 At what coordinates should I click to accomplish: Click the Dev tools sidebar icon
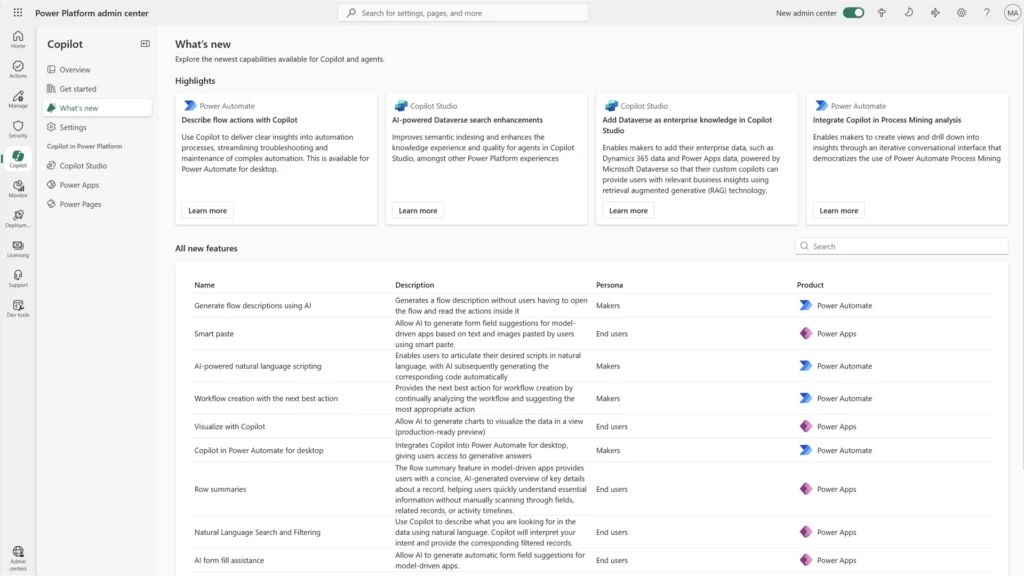(x=18, y=300)
